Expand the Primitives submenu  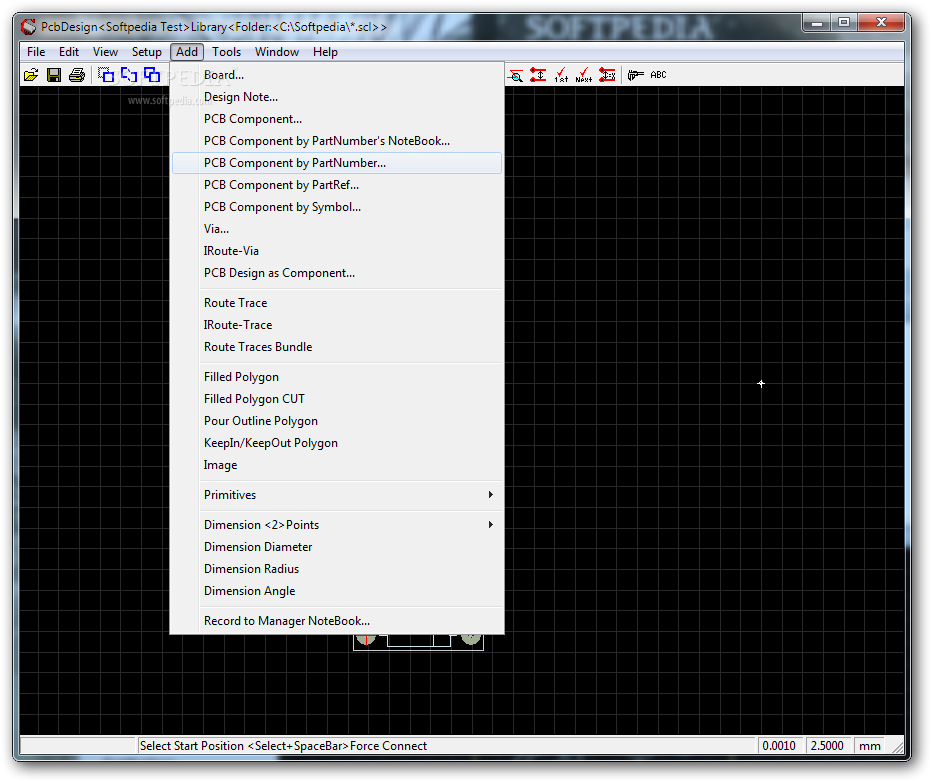coord(337,495)
